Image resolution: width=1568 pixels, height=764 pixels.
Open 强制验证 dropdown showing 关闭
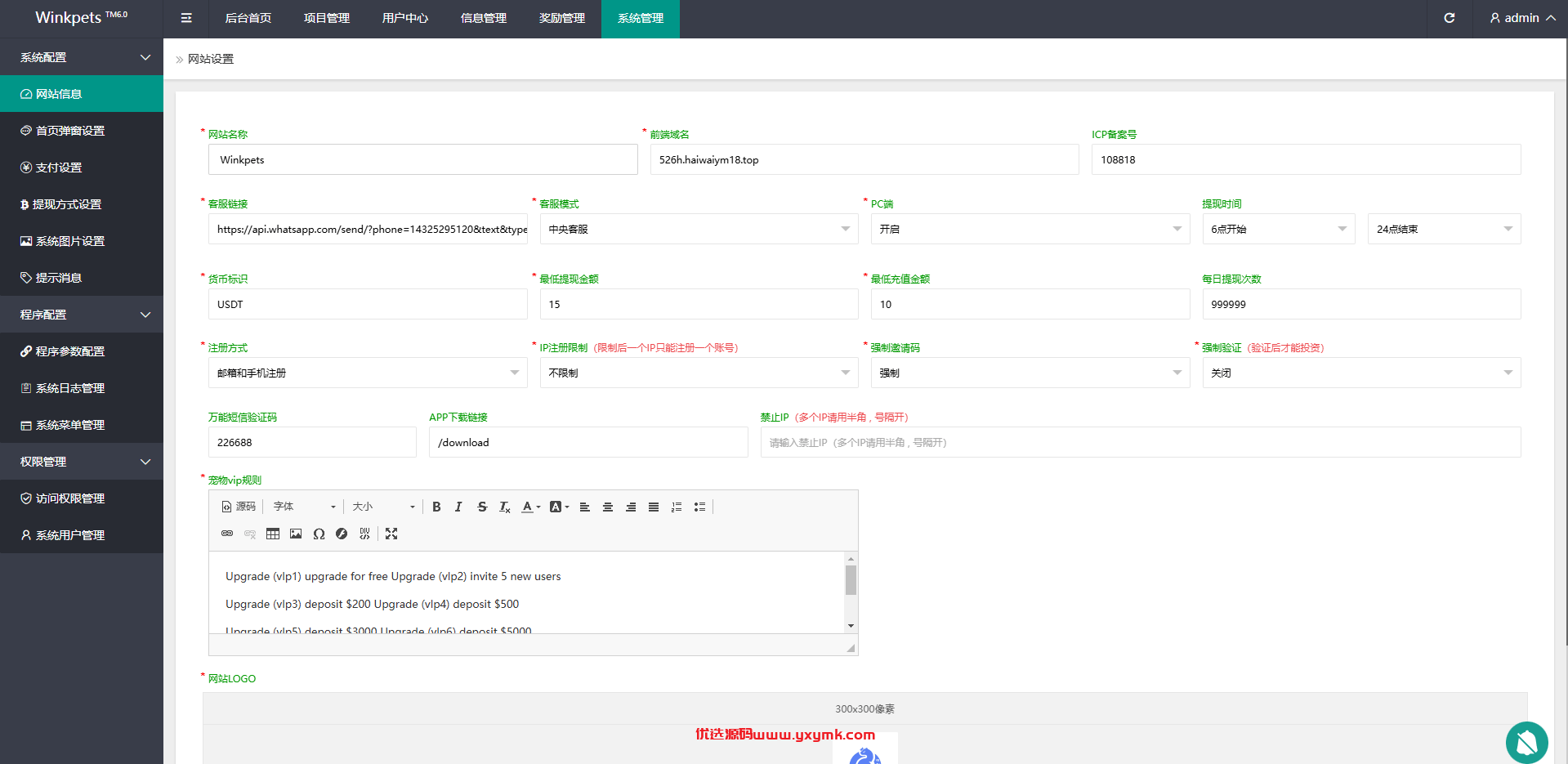[x=1361, y=373]
